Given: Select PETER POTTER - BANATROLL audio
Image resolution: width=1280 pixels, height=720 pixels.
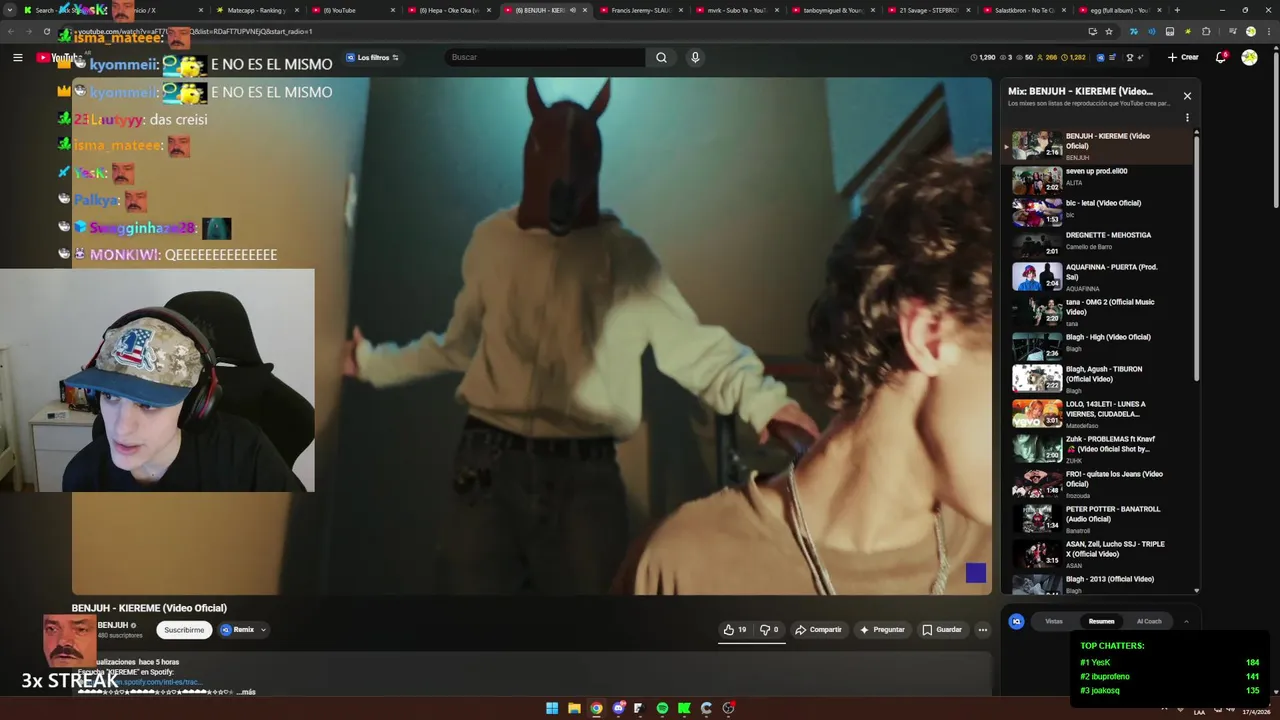Looking at the screenshot, I should (x=1100, y=518).
